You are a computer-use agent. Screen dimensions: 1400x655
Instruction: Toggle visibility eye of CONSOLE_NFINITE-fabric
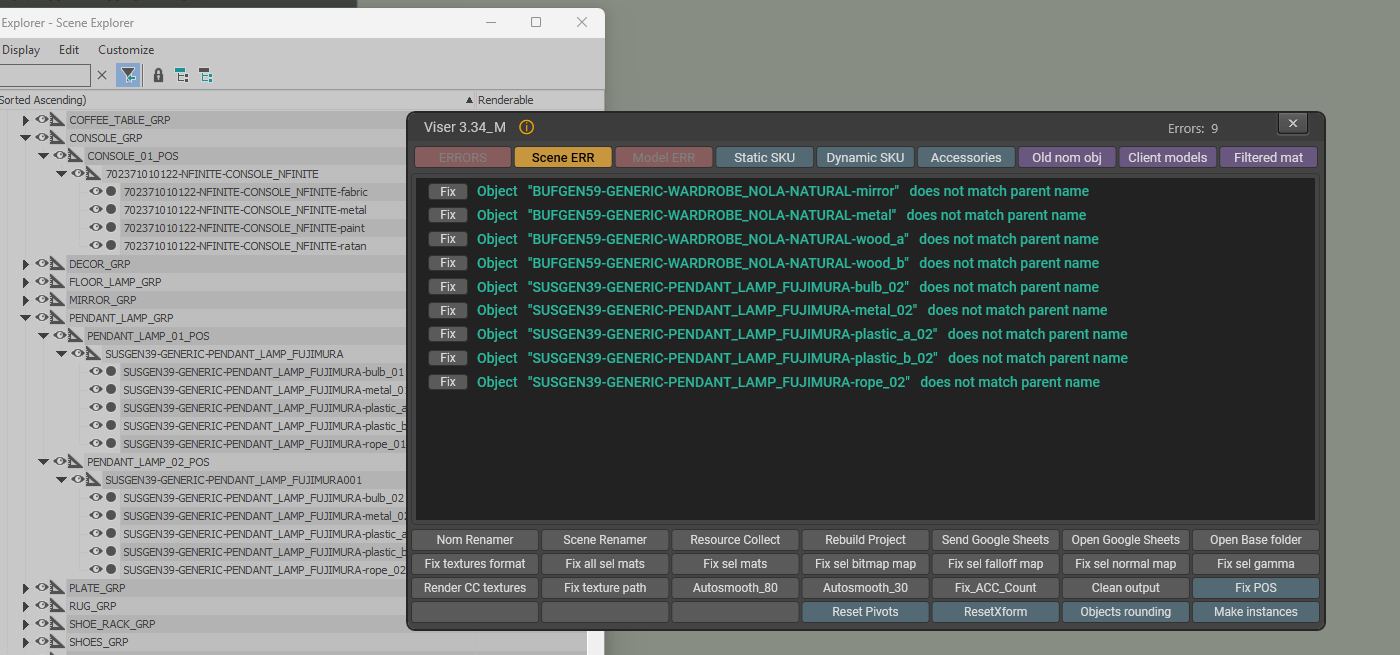point(96,192)
